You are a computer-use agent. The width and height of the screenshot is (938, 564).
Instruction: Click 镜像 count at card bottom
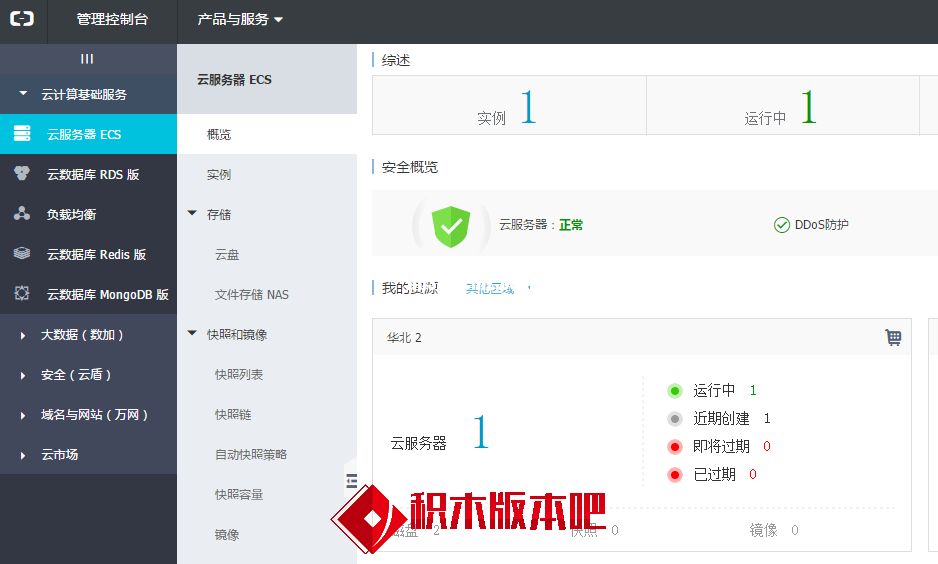794,530
